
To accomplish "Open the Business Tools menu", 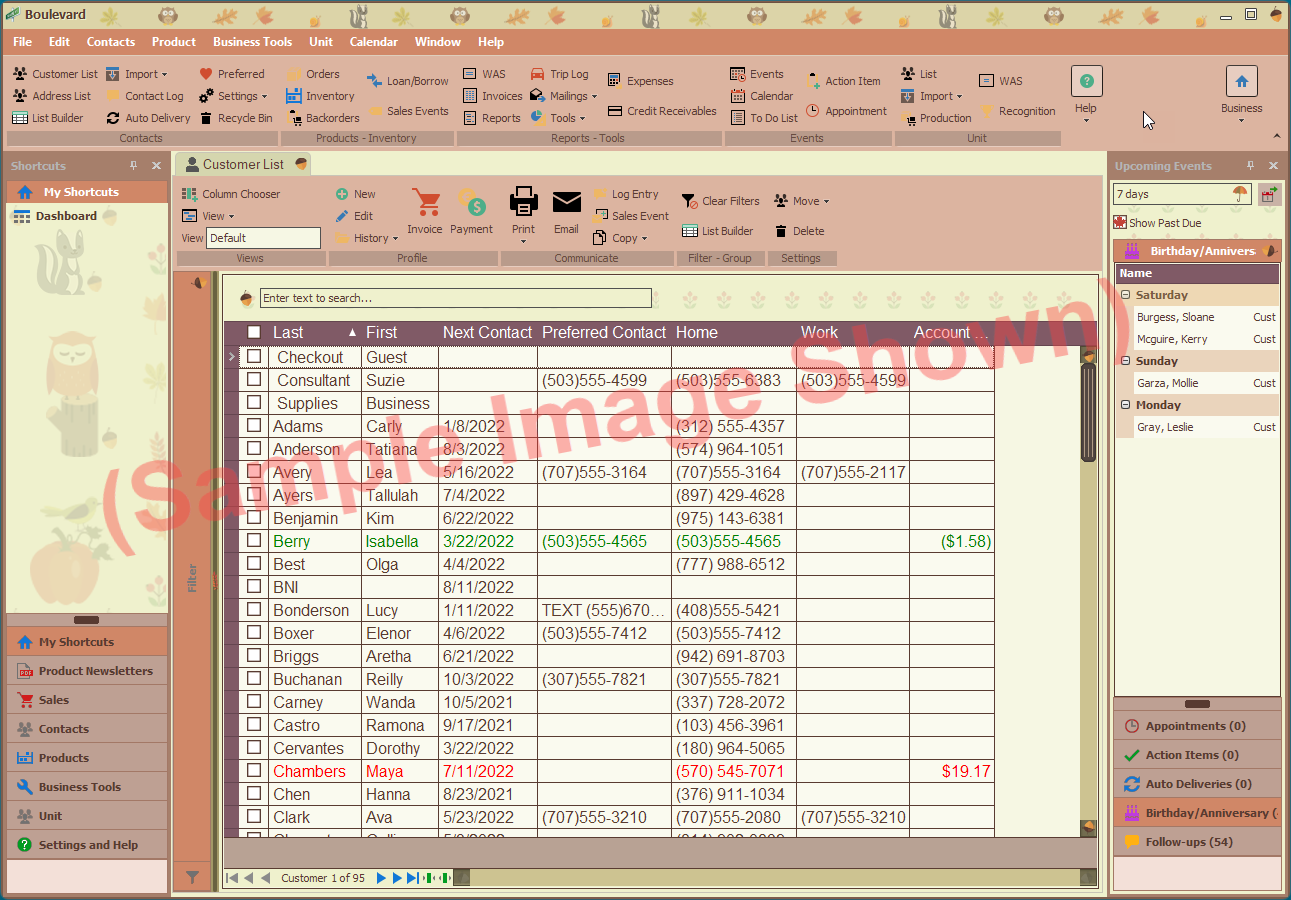I will 252,42.
